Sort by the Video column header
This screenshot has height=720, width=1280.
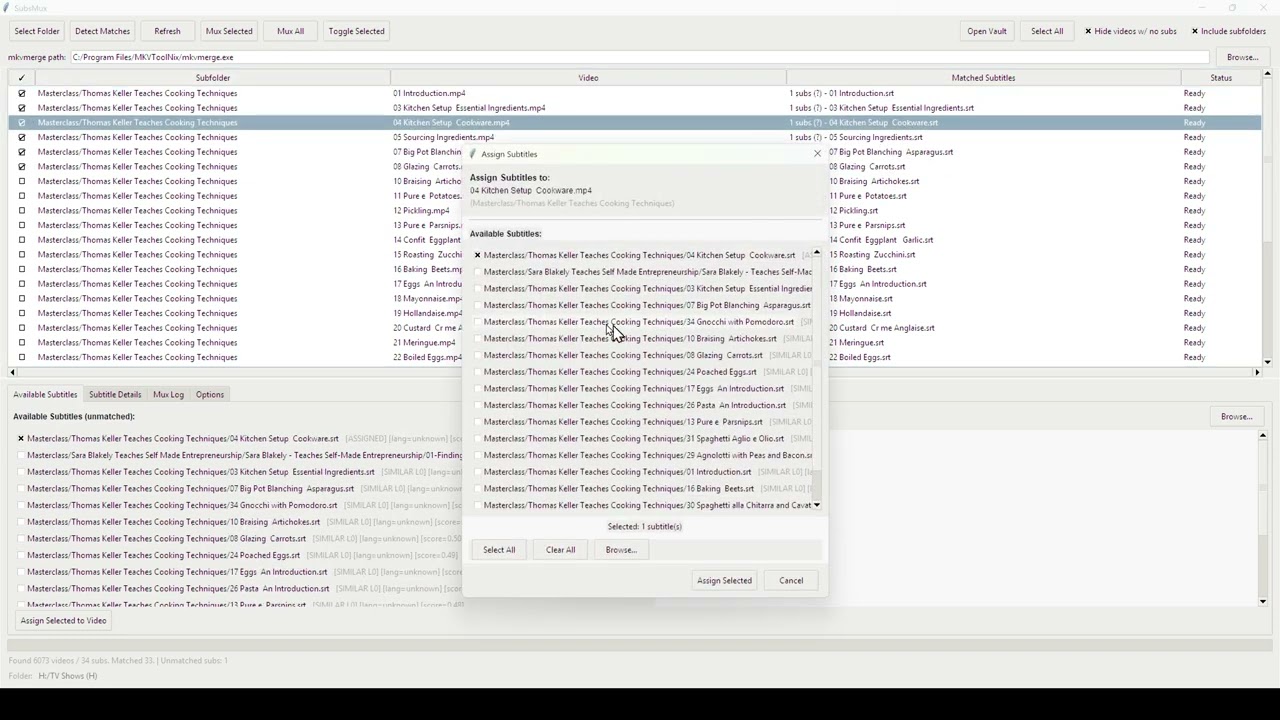pyautogui.click(x=588, y=78)
